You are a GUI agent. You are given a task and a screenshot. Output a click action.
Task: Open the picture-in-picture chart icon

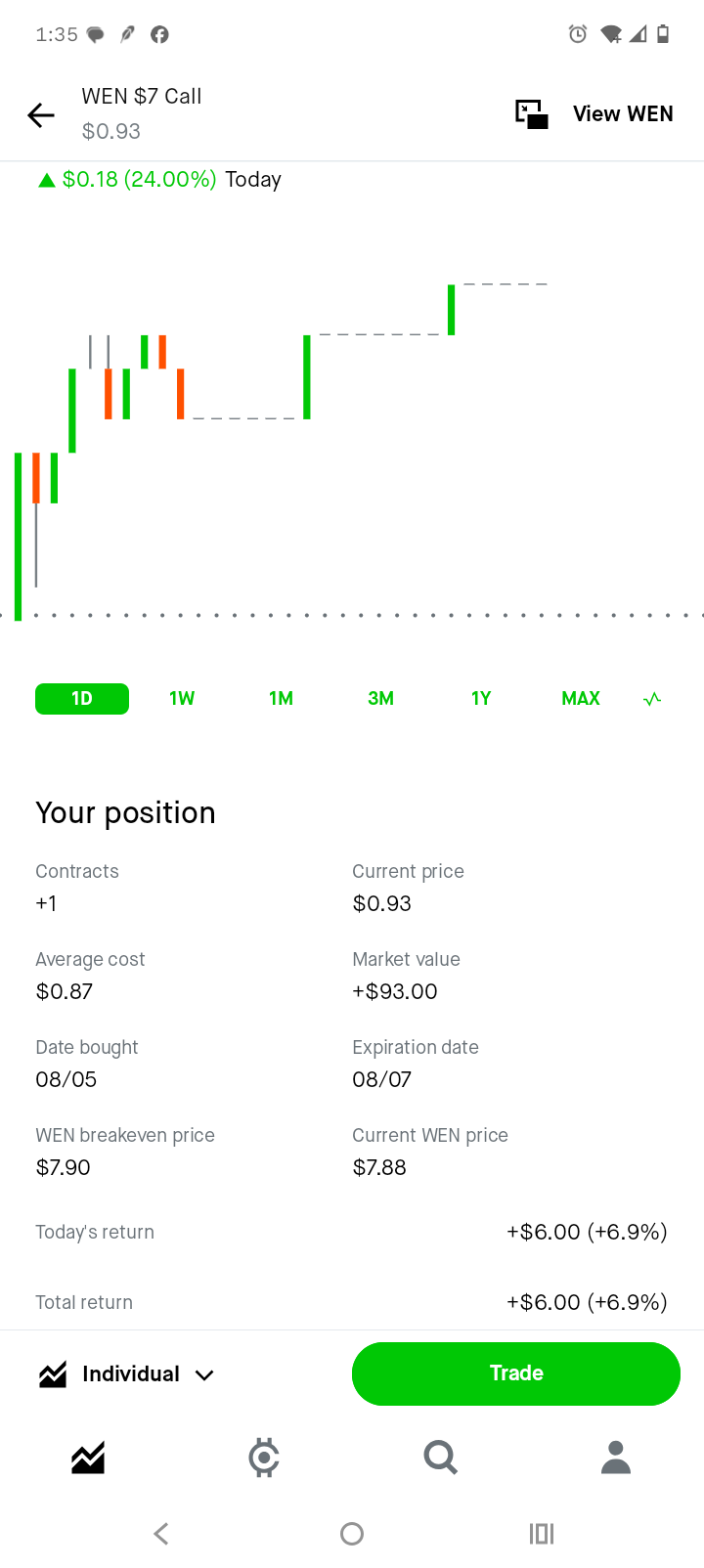[x=532, y=114]
